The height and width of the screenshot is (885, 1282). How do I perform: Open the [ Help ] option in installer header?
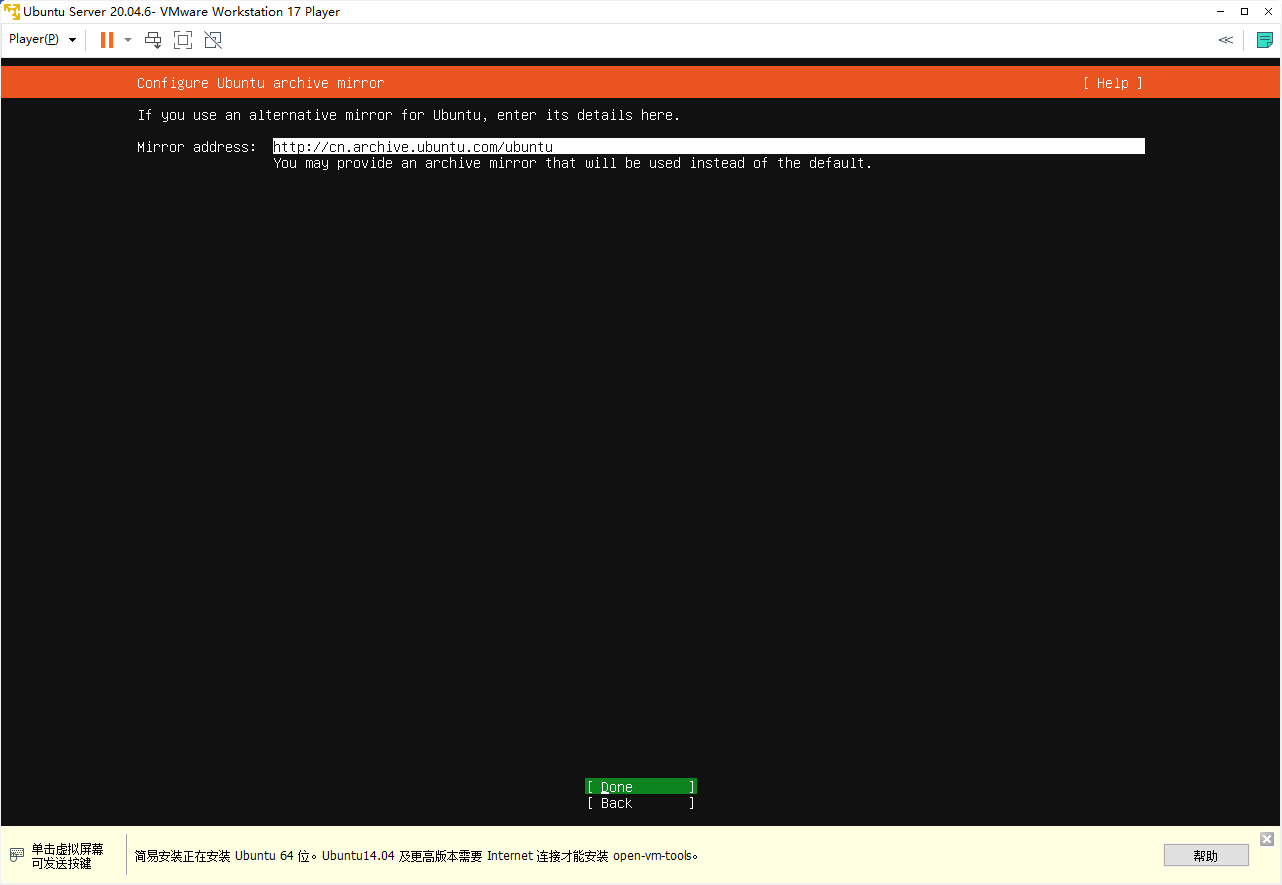(1113, 83)
